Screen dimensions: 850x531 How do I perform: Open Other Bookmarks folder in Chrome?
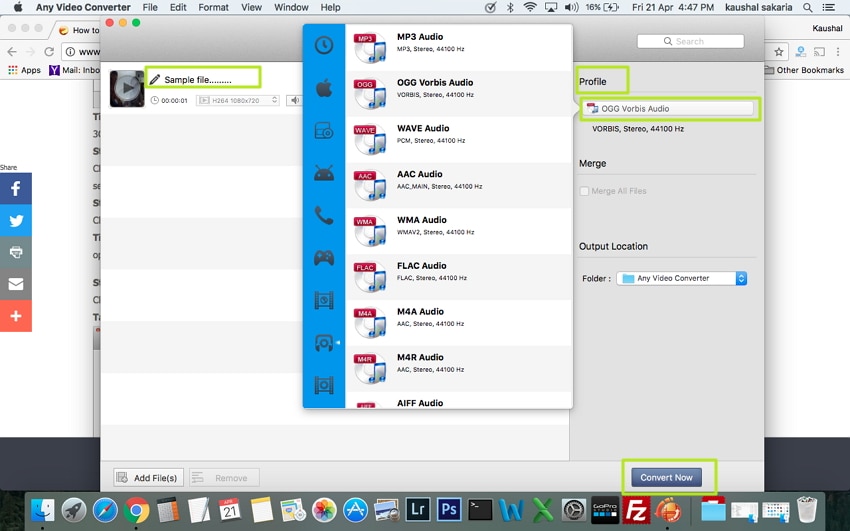tap(804, 70)
